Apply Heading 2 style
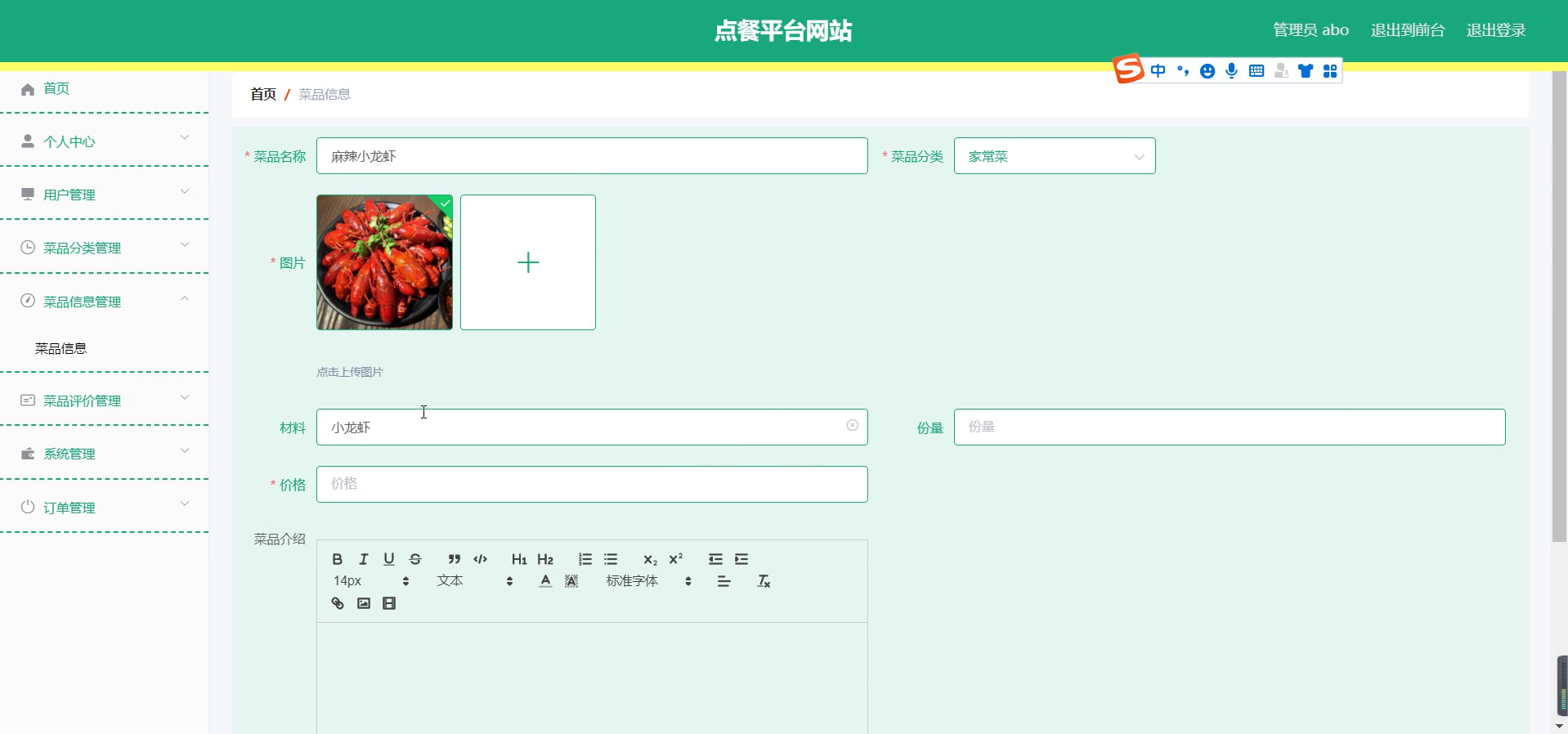1568x734 pixels. tap(545, 559)
